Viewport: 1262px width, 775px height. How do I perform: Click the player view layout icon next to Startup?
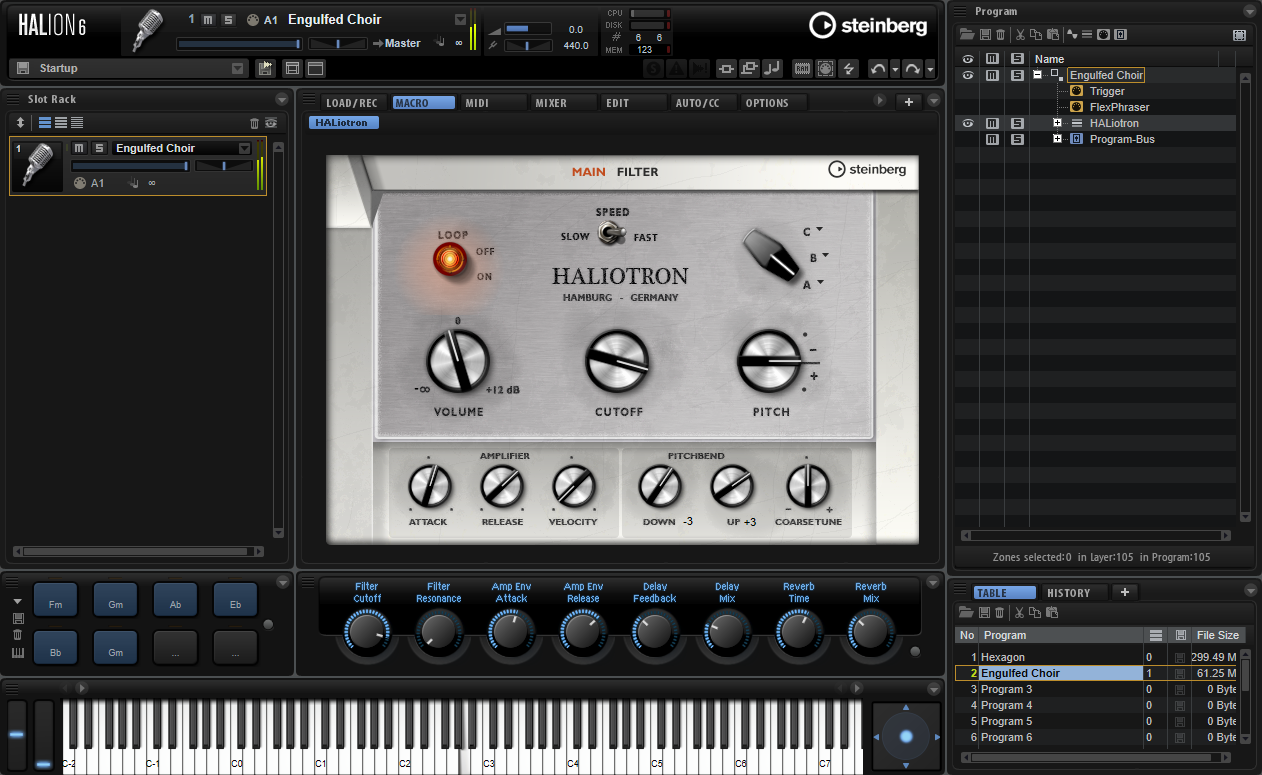[x=293, y=68]
